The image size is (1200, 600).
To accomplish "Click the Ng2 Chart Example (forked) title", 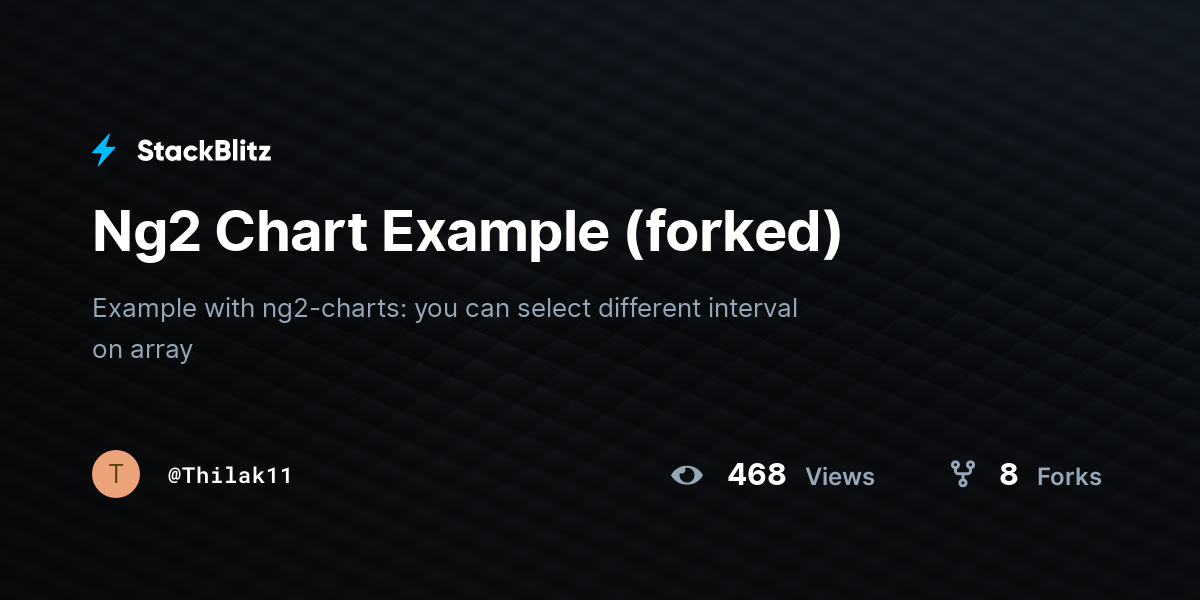I will coord(467,233).
